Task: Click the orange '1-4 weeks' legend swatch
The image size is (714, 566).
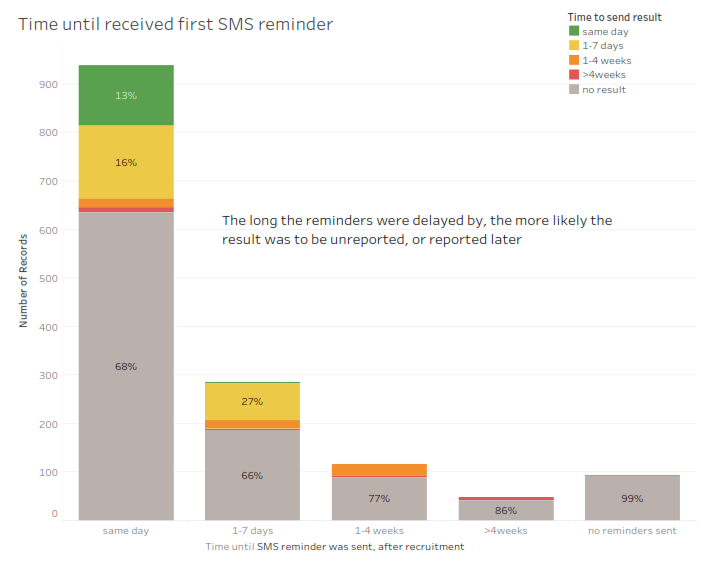Action: point(574,61)
